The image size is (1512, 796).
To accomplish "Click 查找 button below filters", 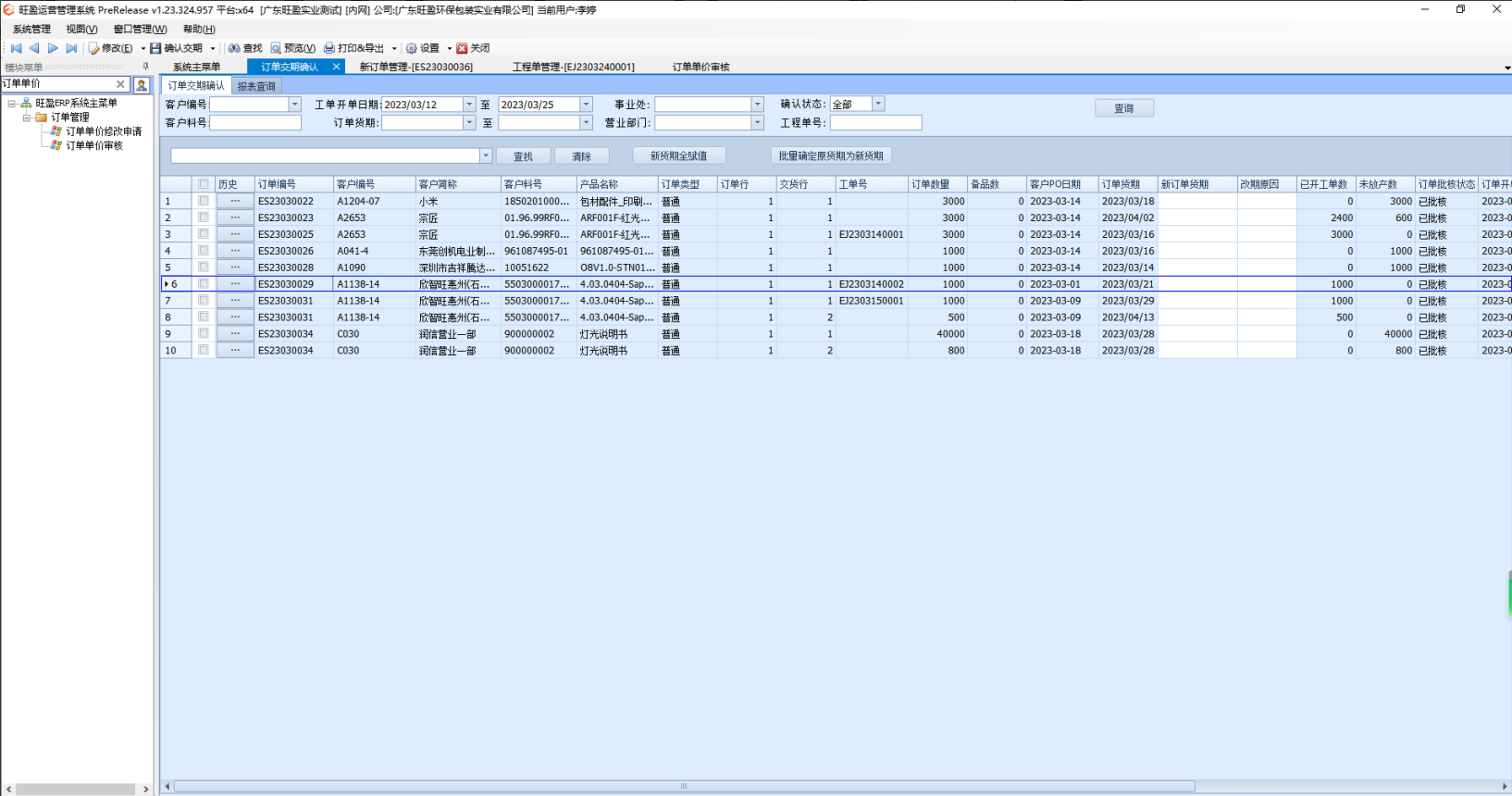I will click(x=524, y=156).
